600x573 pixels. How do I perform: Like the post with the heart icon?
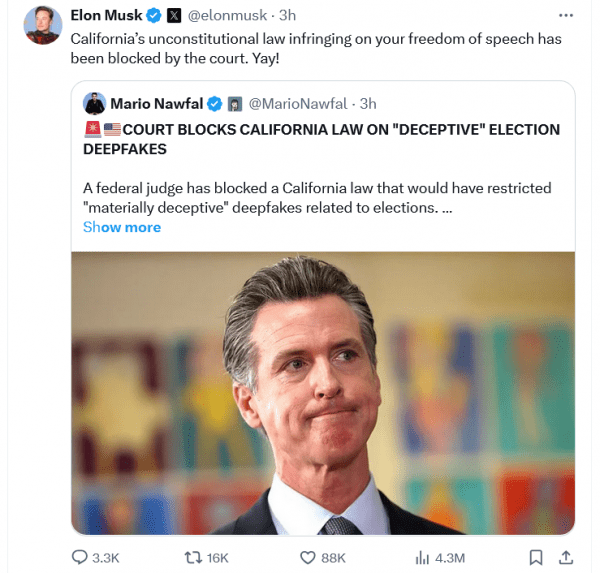coord(307,557)
